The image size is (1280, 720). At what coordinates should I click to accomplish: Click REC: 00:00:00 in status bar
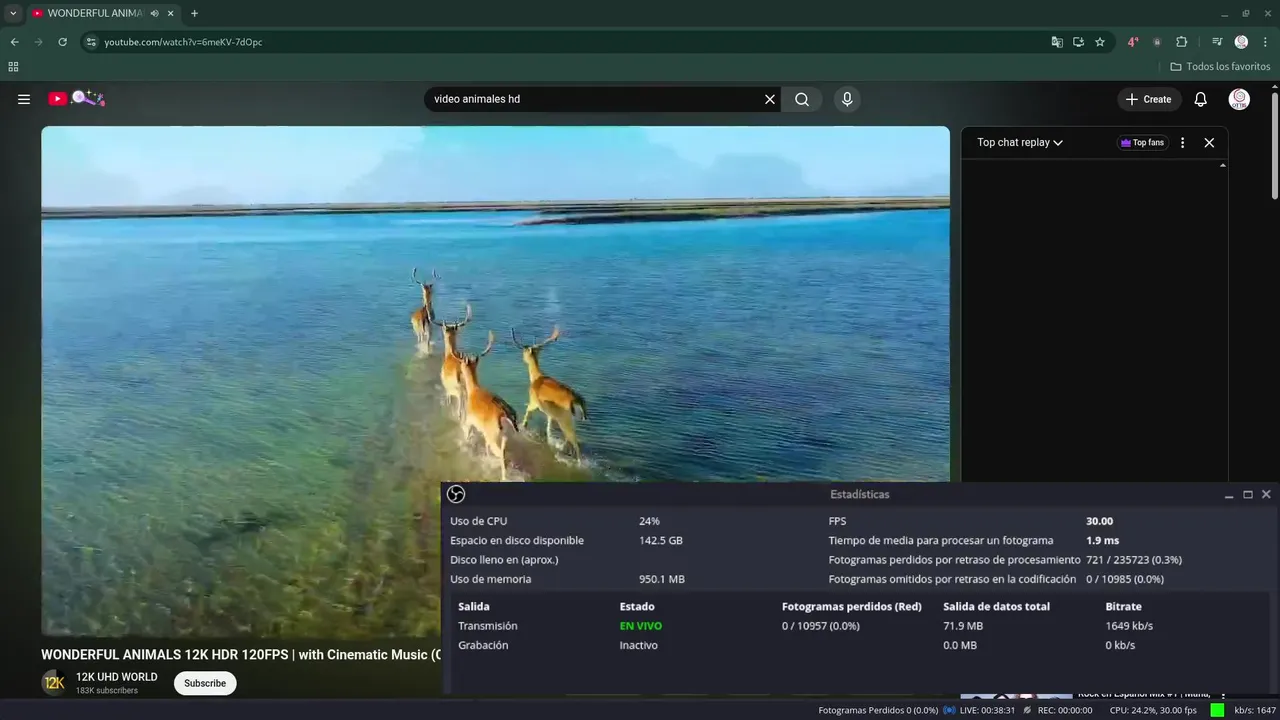1065,710
